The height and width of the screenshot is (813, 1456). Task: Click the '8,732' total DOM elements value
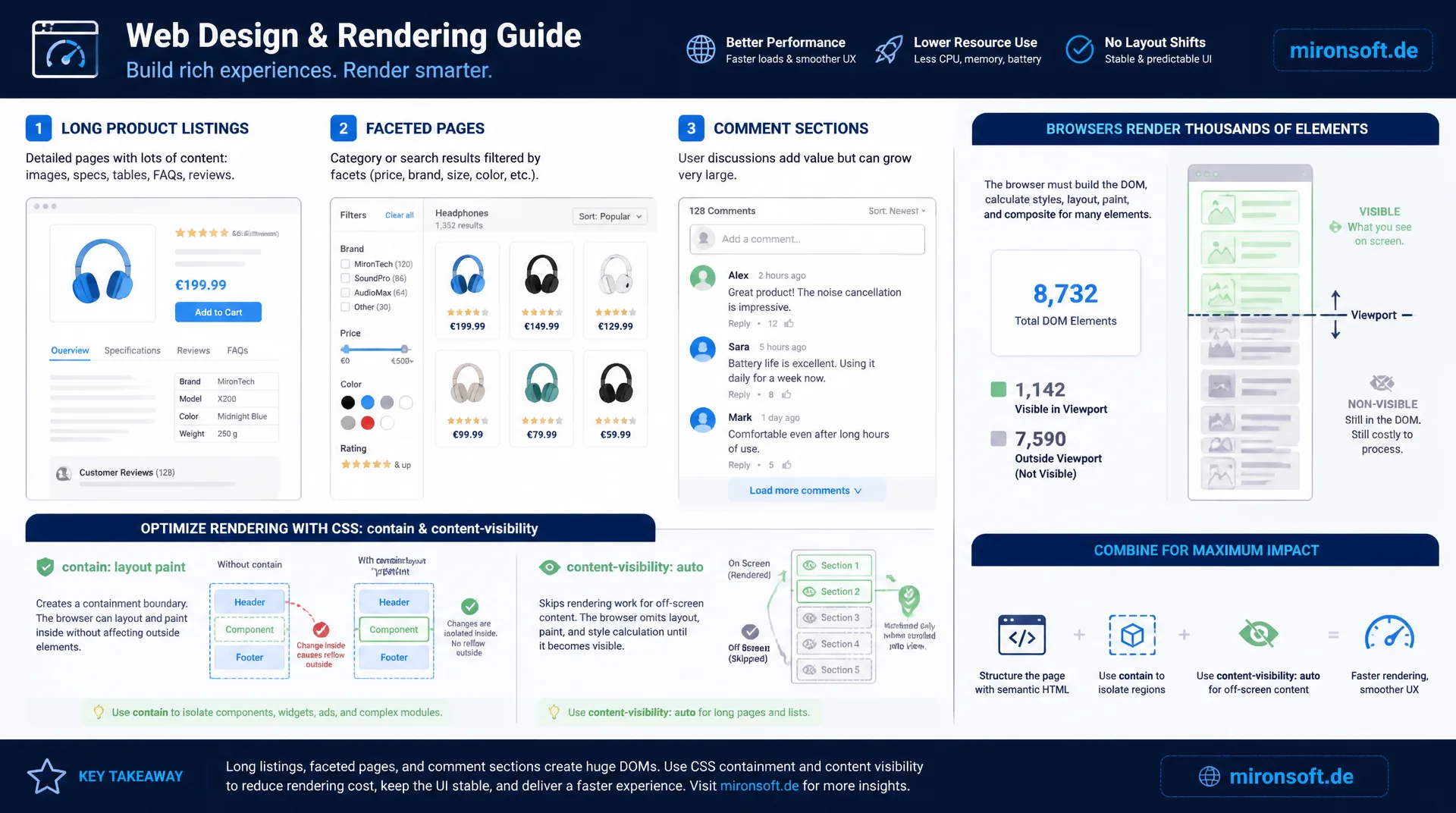1065,293
